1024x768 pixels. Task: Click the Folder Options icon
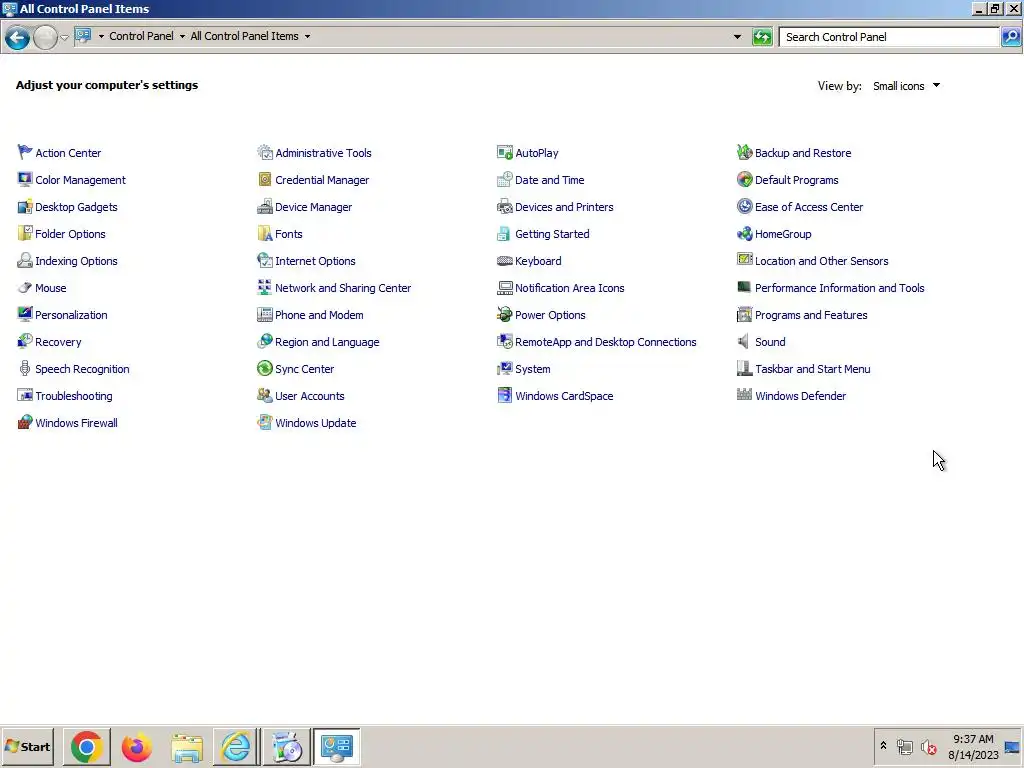click(x=25, y=233)
